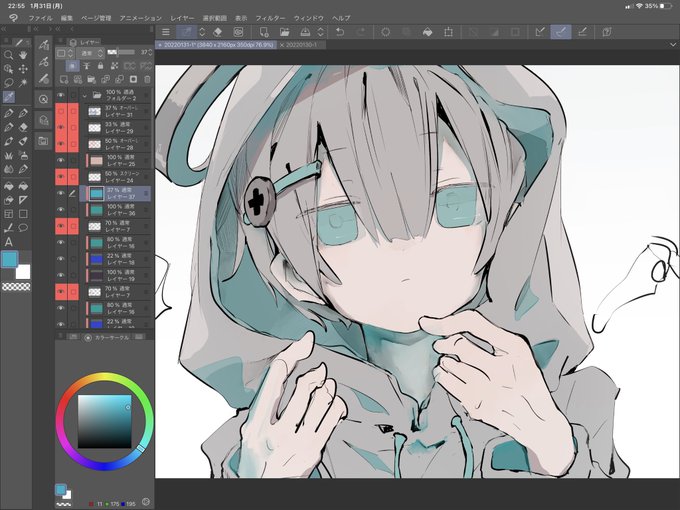Hide レイヤー 29 with its eye icon
The image size is (680, 510).
coord(61,128)
